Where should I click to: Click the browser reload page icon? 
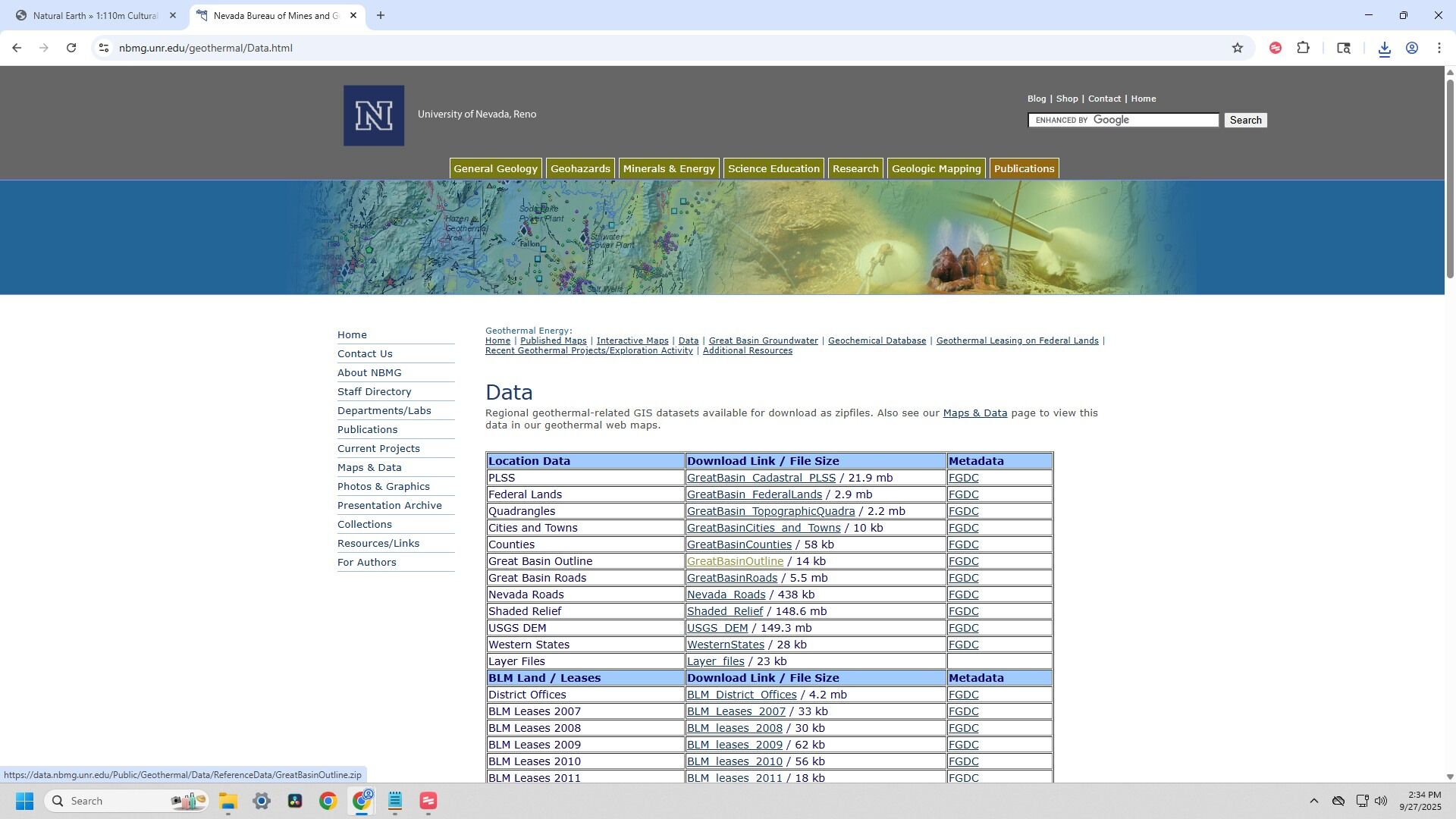coord(71,48)
